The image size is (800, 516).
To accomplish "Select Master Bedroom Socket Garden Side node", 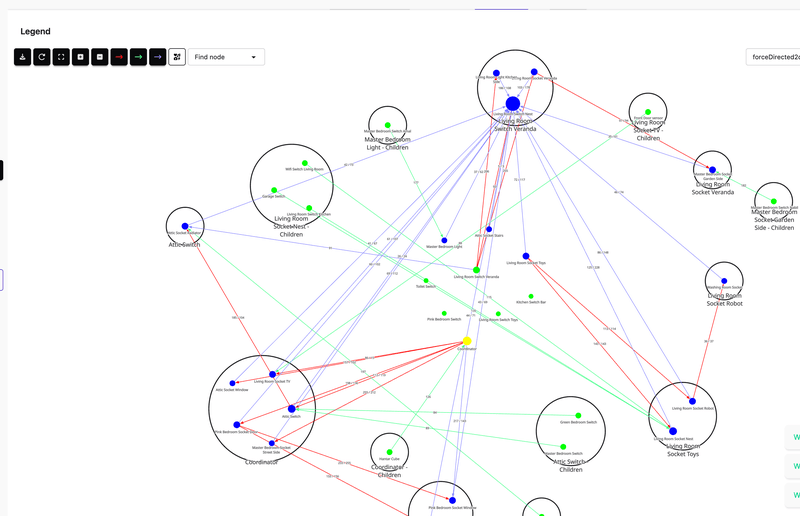I will (712, 170).
